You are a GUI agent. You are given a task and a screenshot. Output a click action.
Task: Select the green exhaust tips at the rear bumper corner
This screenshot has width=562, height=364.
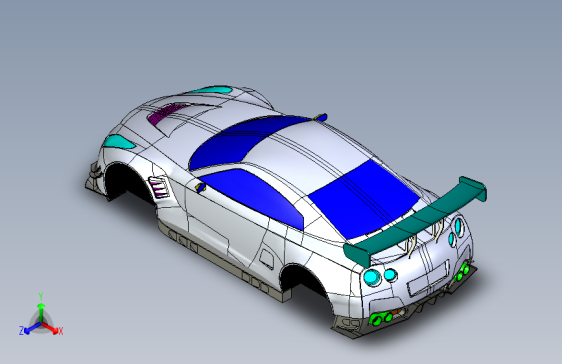point(381,318)
